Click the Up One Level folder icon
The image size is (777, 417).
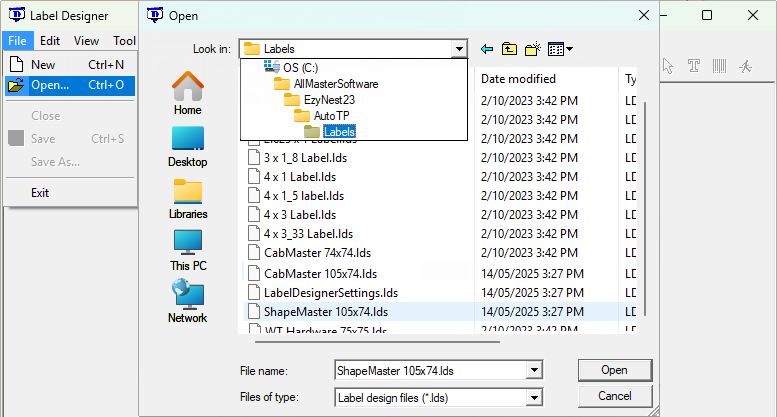point(510,49)
